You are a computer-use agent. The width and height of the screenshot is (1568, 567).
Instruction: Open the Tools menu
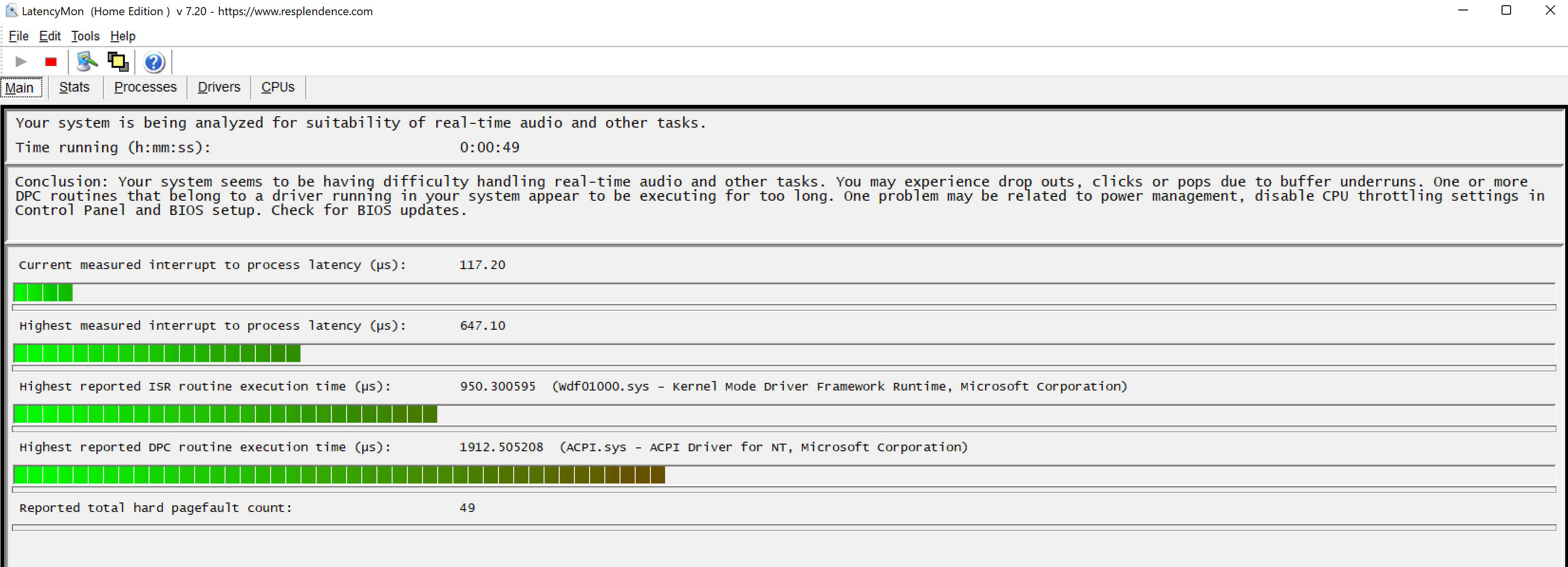85,36
